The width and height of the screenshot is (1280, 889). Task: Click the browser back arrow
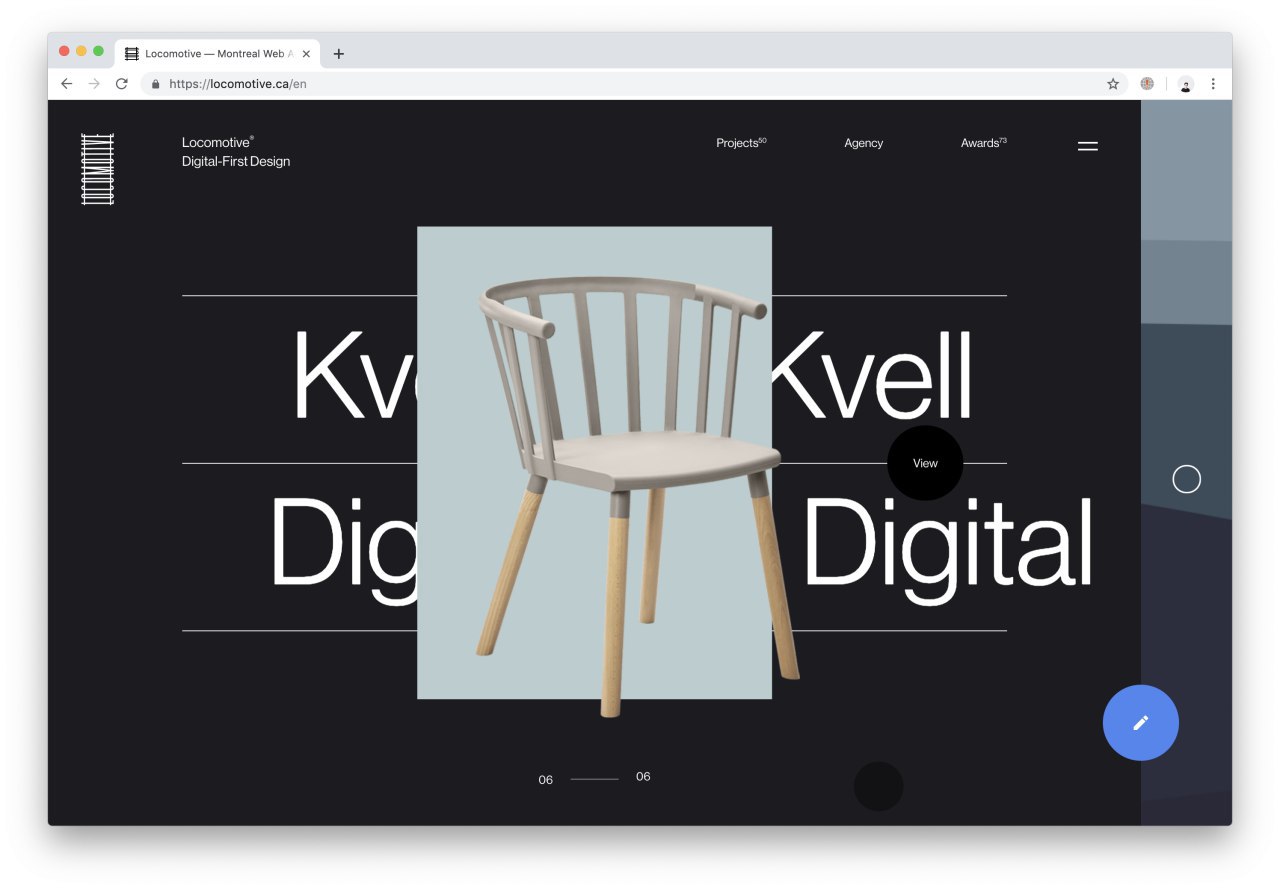(x=67, y=84)
